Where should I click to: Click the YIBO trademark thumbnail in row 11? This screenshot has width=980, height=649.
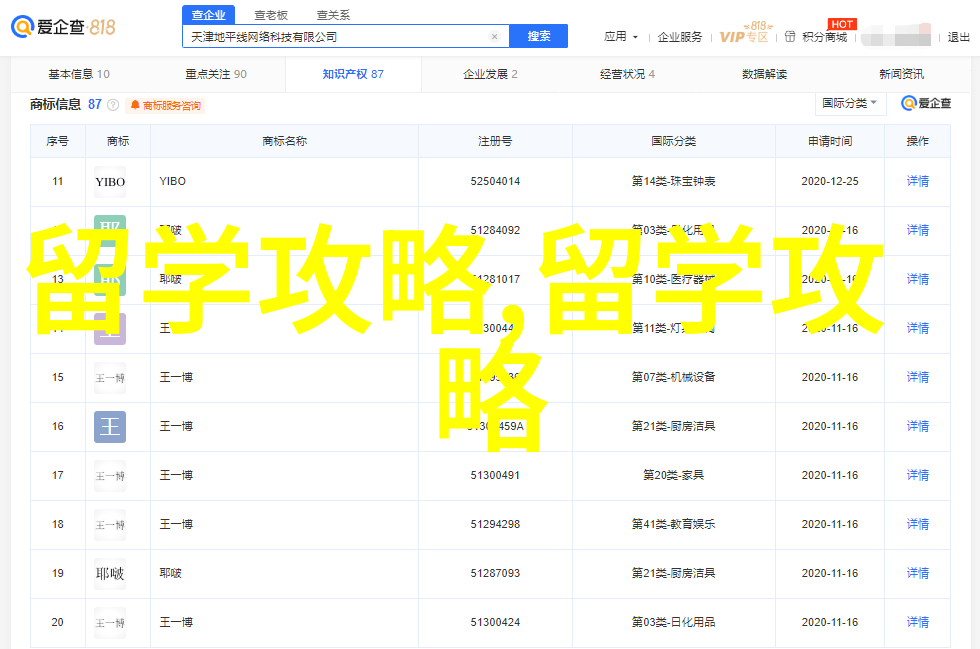pos(110,182)
